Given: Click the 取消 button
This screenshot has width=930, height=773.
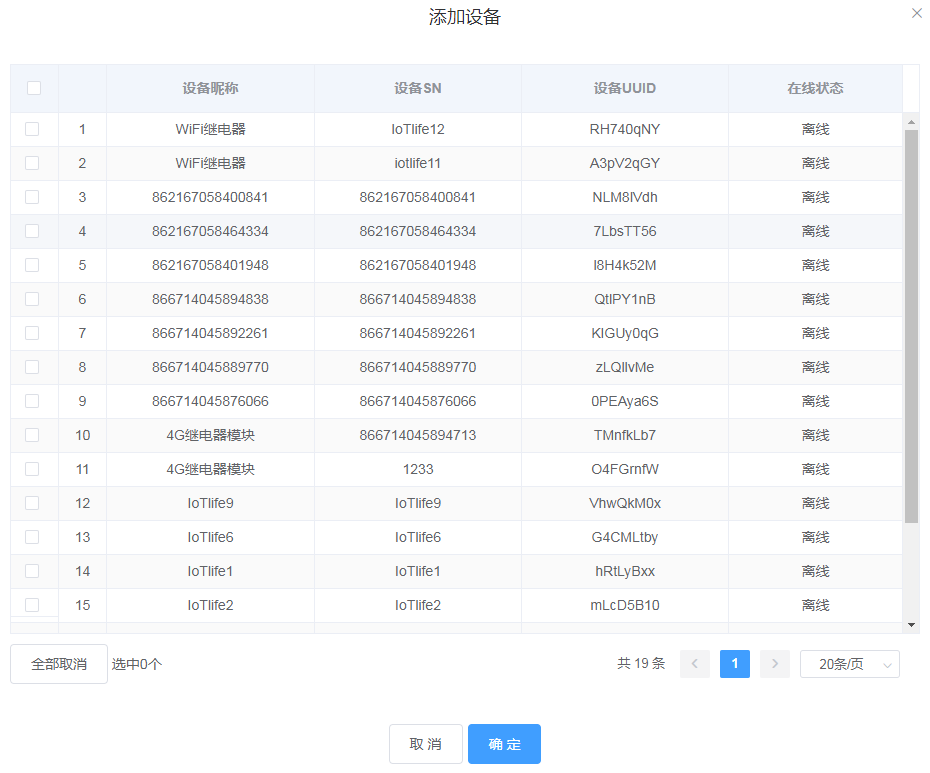Looking at the screenshot, I should pos(426,744).
